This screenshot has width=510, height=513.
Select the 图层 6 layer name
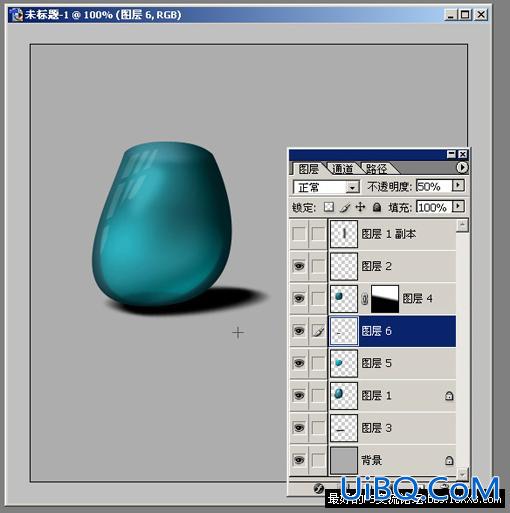coord(376,331)
